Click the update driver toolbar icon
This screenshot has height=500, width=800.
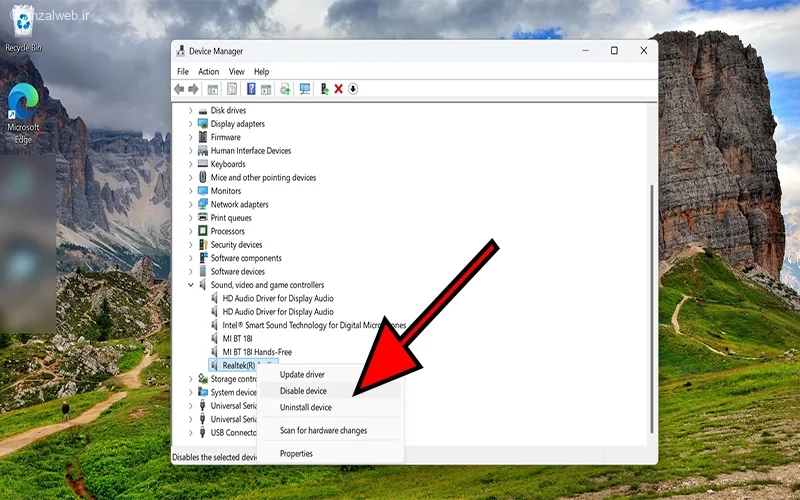(x=285, y=89)
